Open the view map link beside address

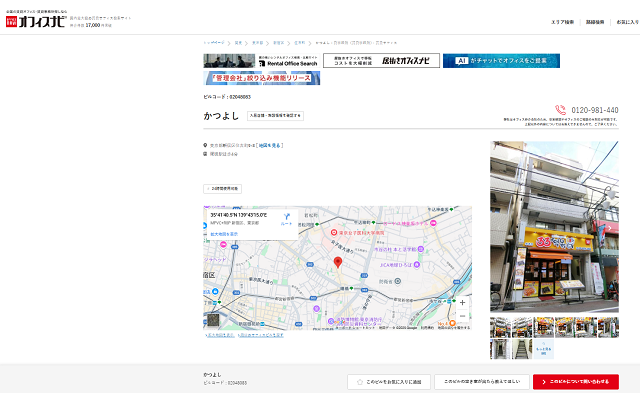click(x=269, y=145)
